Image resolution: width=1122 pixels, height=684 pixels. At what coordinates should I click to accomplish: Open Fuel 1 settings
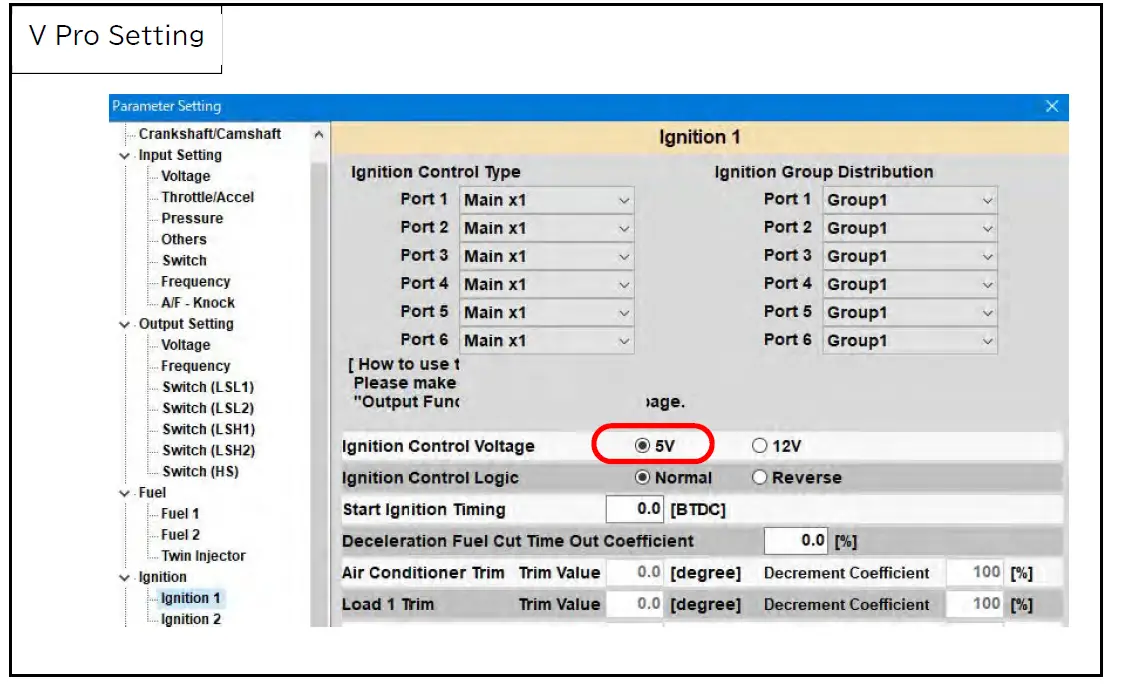pos(180,514)
